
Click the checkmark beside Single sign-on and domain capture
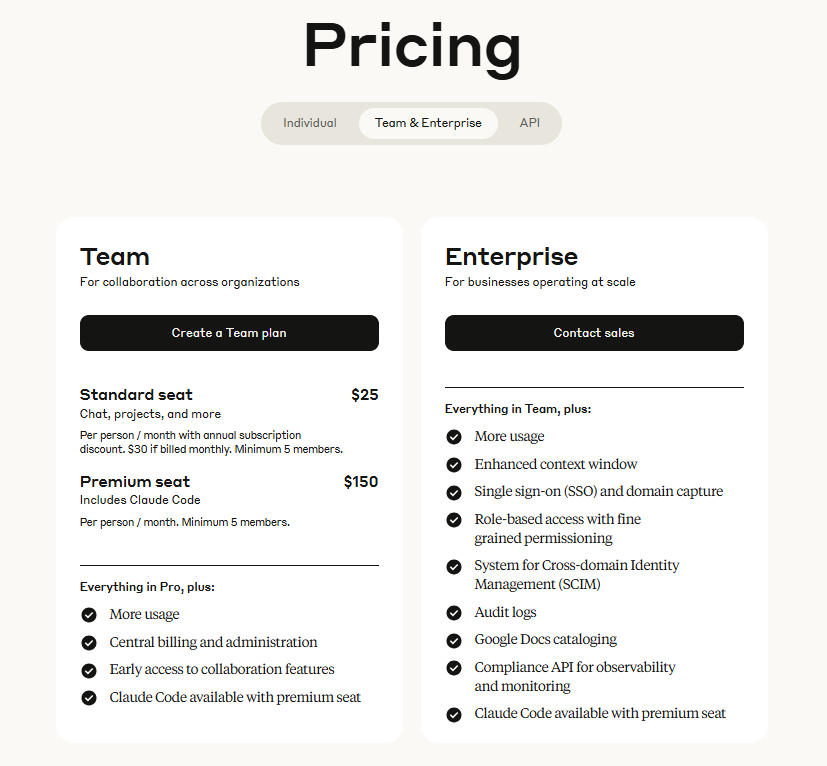point(454,491)
